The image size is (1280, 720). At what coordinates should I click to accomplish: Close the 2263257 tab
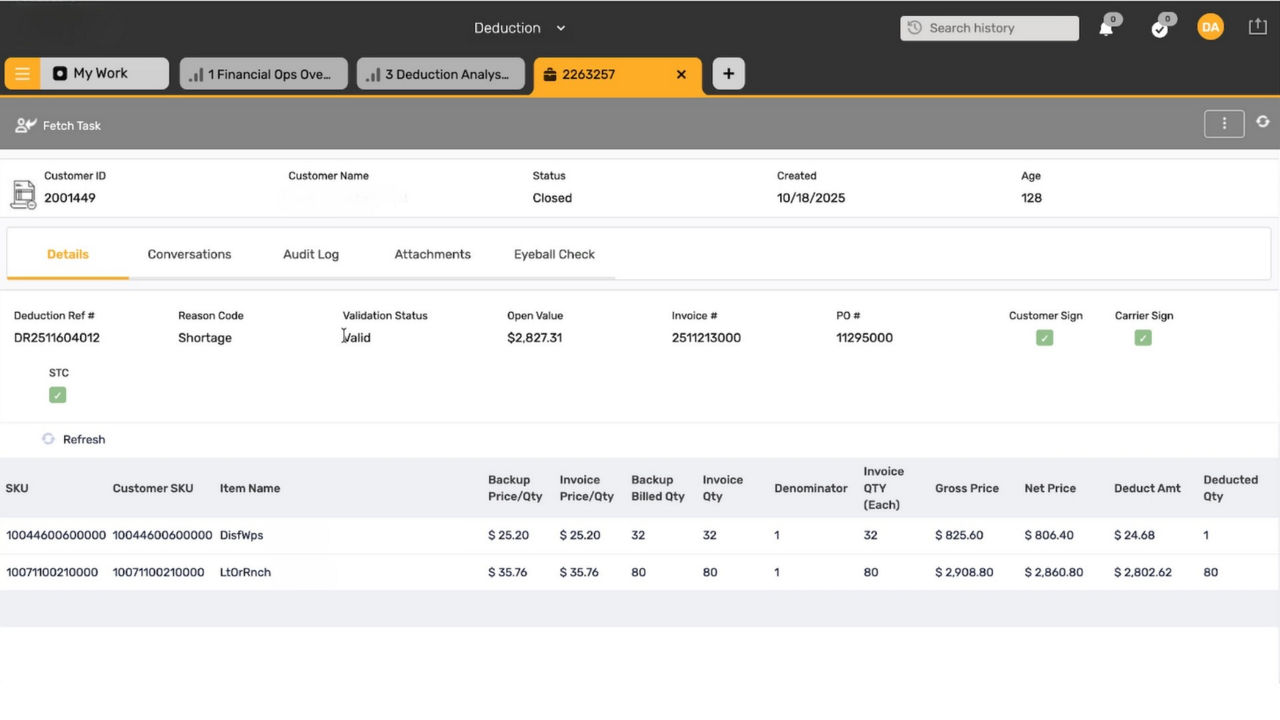click(x=681, y=74)
